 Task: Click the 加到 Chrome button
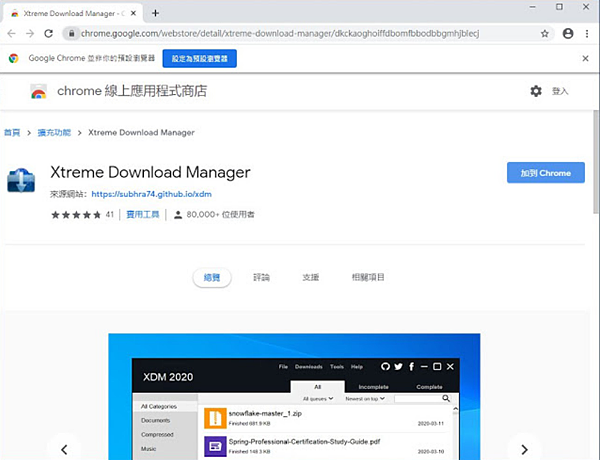click(546, 173)
